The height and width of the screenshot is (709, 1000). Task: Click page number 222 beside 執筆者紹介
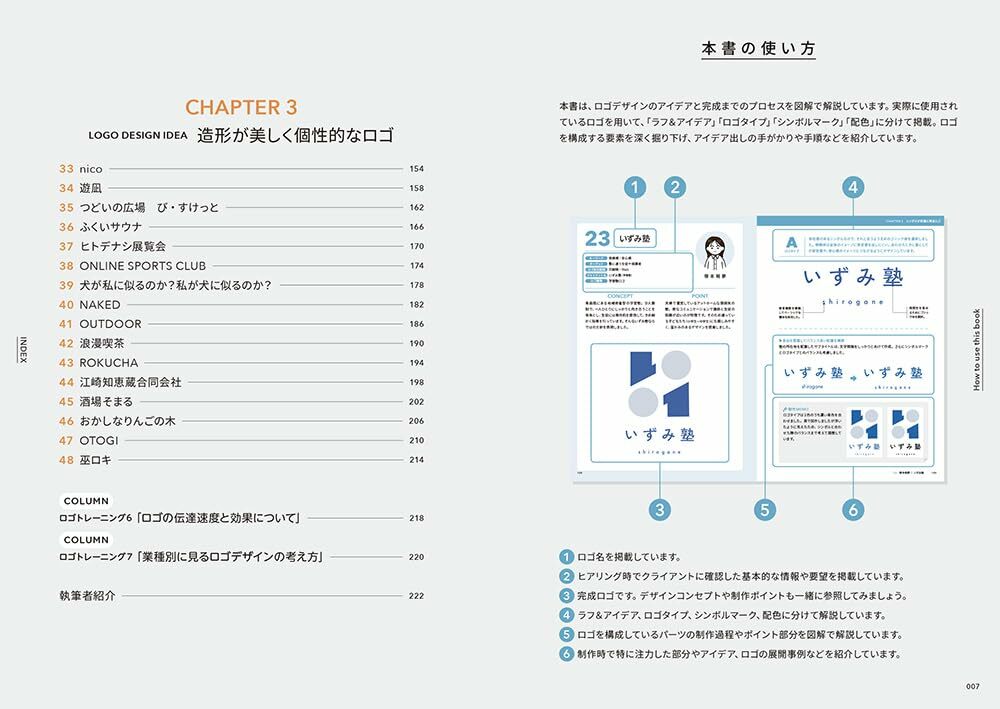416,596
